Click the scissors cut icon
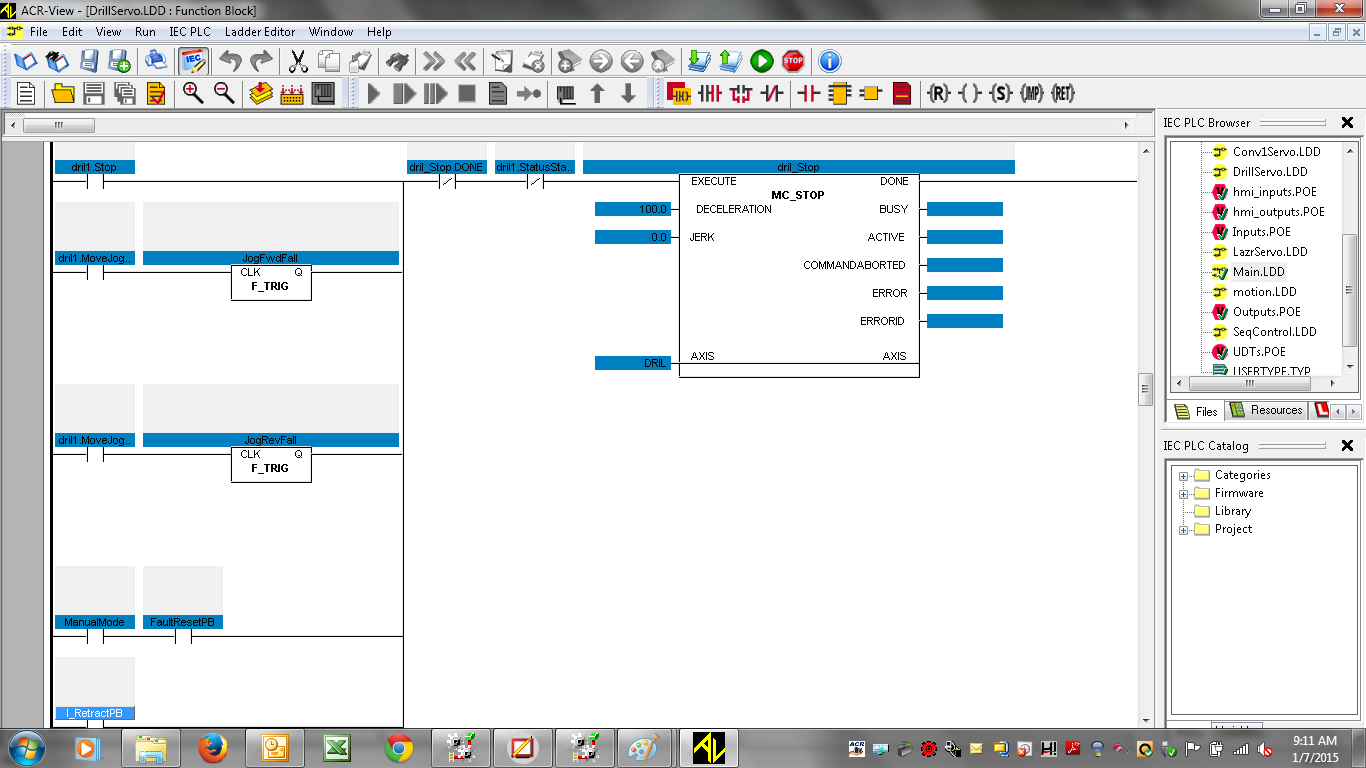The height and width of the screenshot is (768, 1366). click(x=298, y=62)
